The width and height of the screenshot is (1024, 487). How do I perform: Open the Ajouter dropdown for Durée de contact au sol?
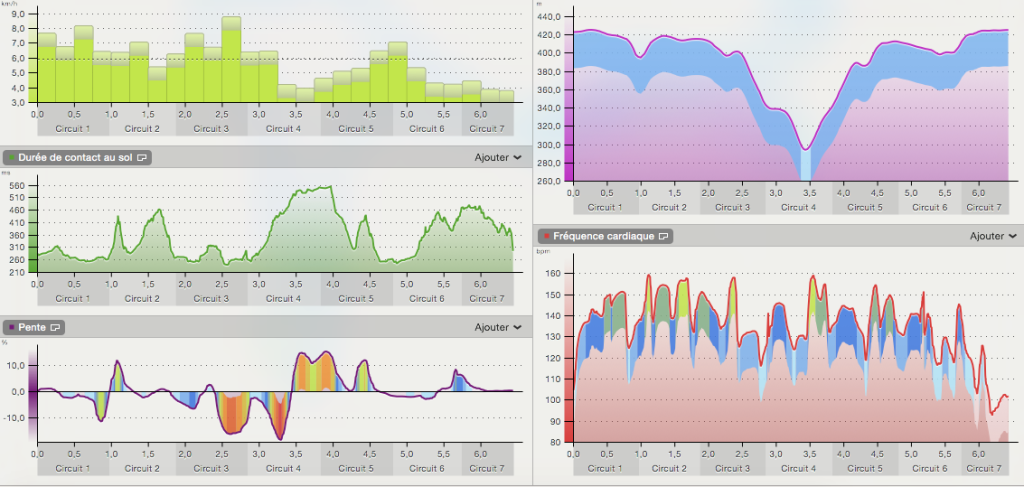click(497, 158)
